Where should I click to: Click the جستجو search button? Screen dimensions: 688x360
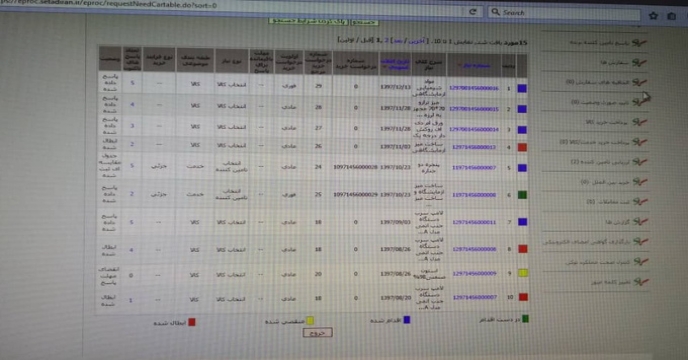364,21
